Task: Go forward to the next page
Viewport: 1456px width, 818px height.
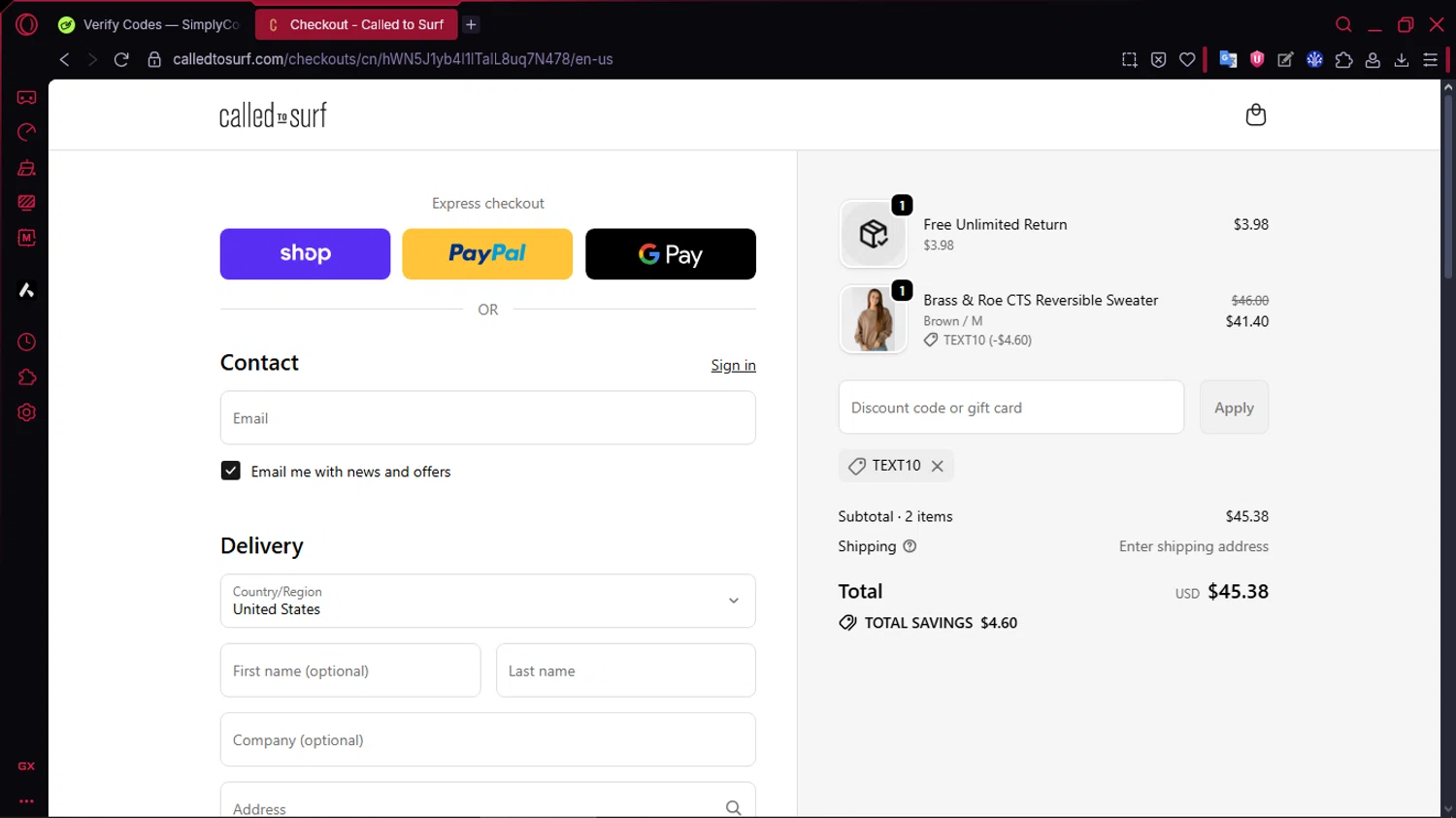Action: pyautogui.click(x=92, y=59)
